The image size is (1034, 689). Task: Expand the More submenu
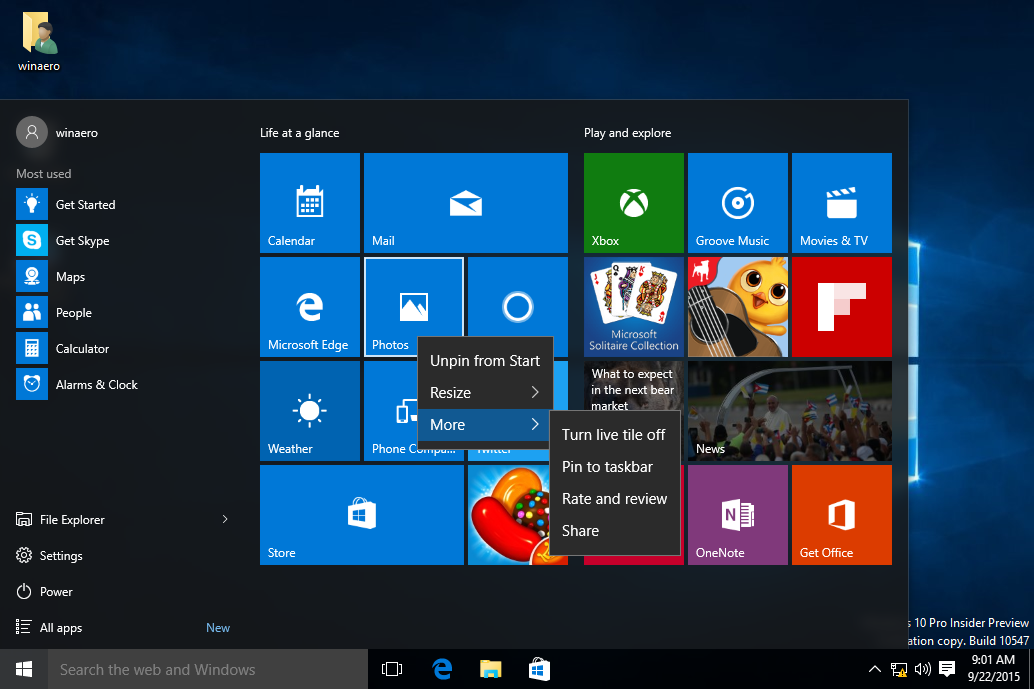(x=484, y=425)
